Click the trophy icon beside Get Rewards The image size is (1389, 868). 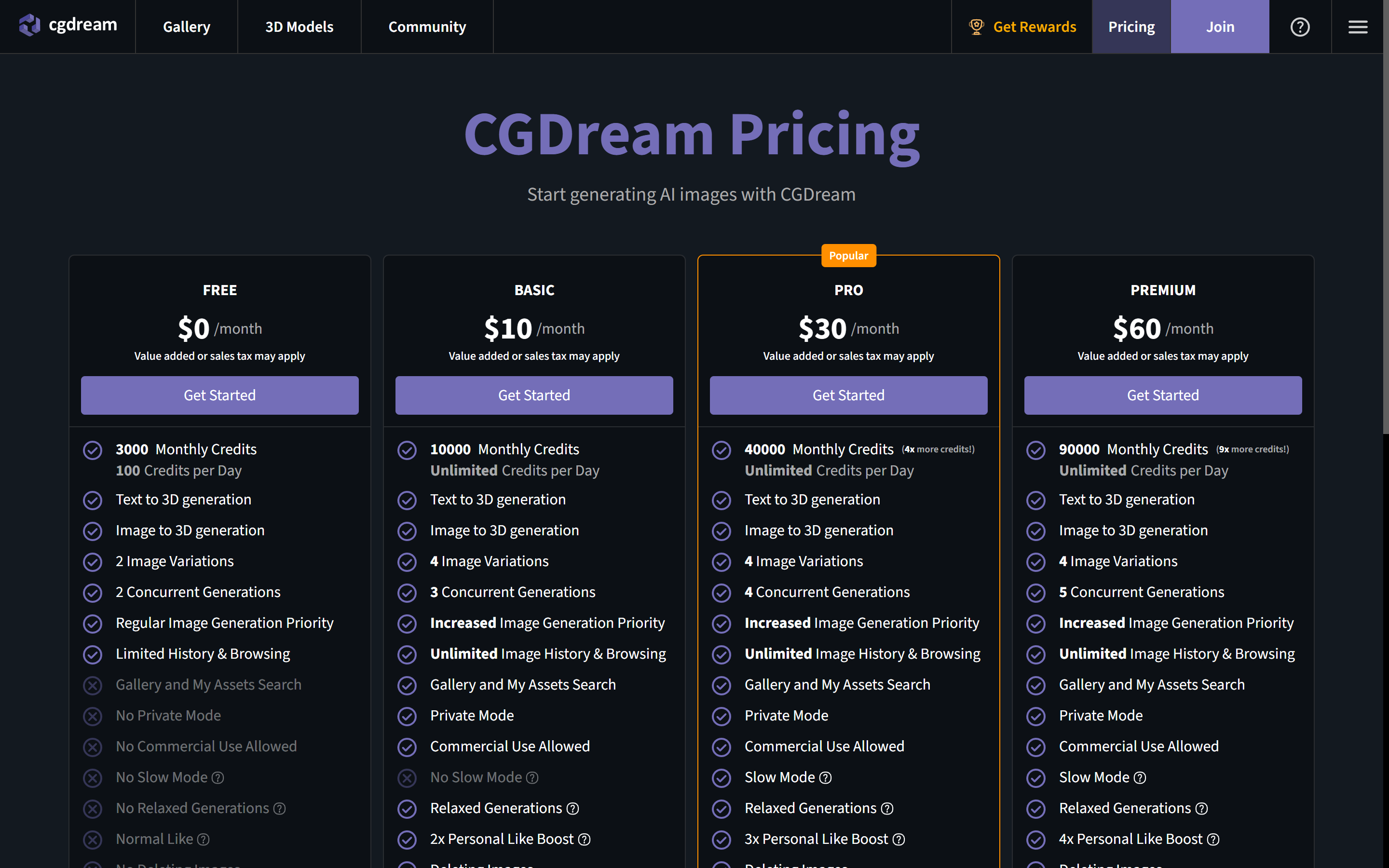(976, 27)
